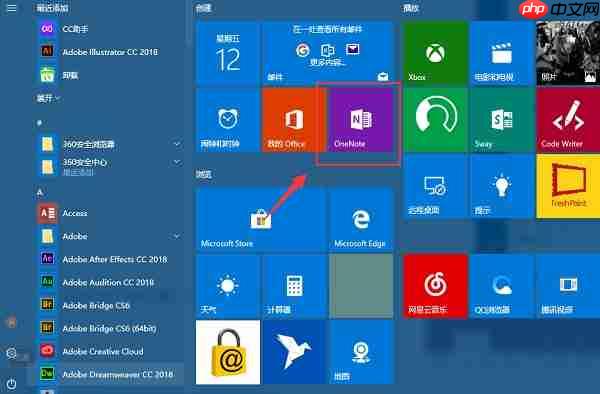Select the 创建 tile group header
Image resolution: width=600 pixels, height=394 pixels.
click(x=204, y=8)
